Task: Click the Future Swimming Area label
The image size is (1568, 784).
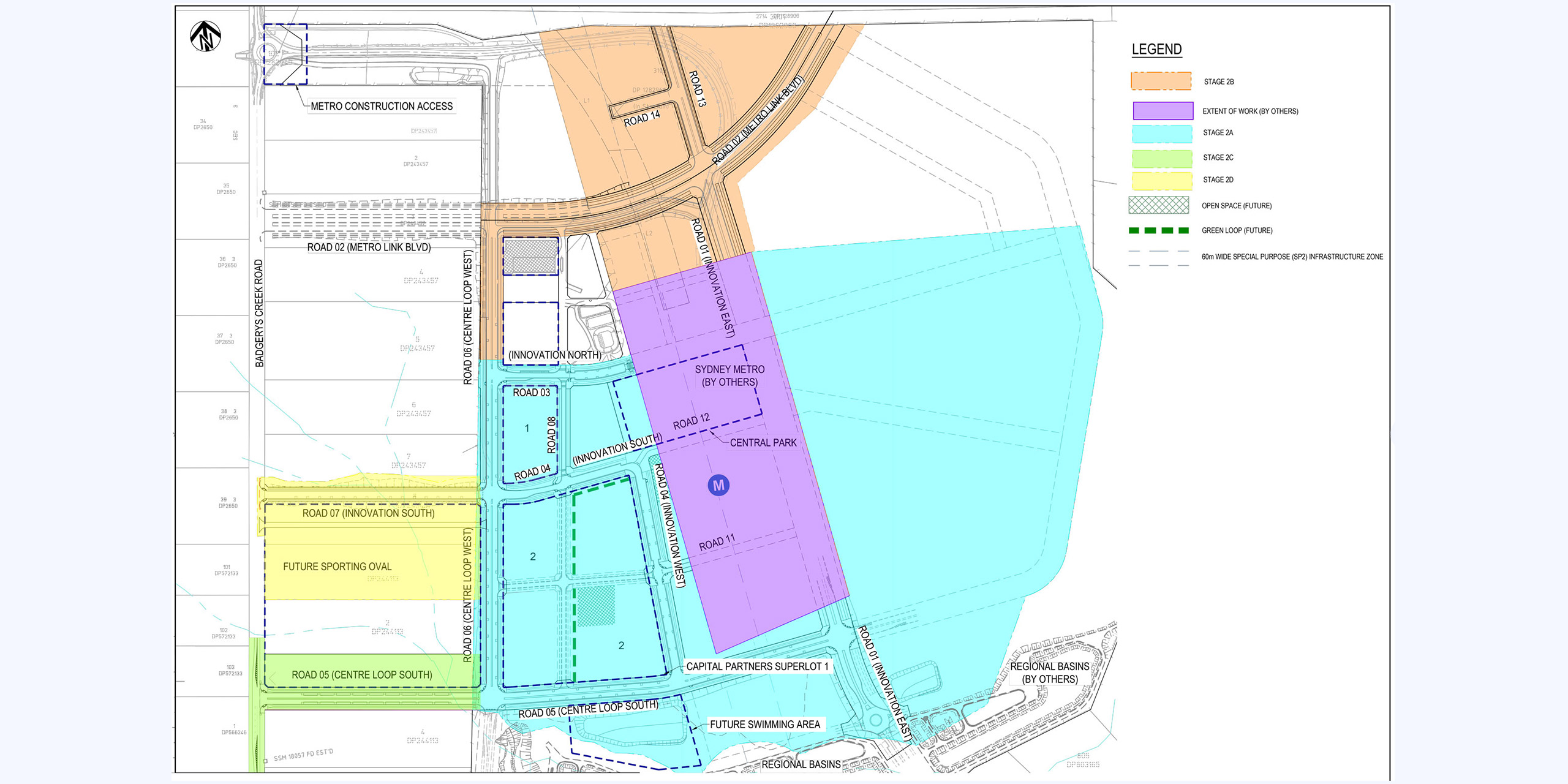Action: point(764,725)
